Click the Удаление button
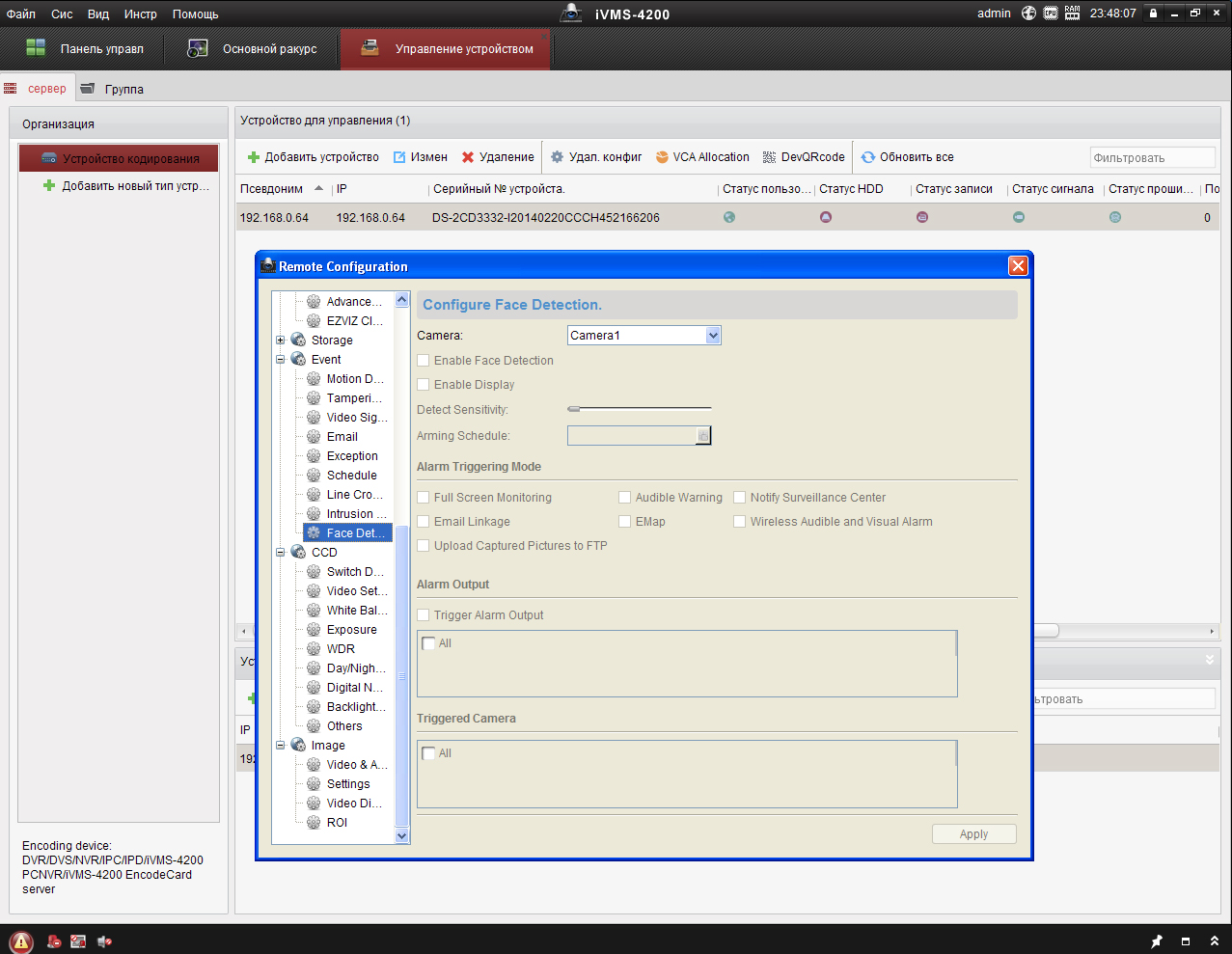 click(x=498, y=157)
